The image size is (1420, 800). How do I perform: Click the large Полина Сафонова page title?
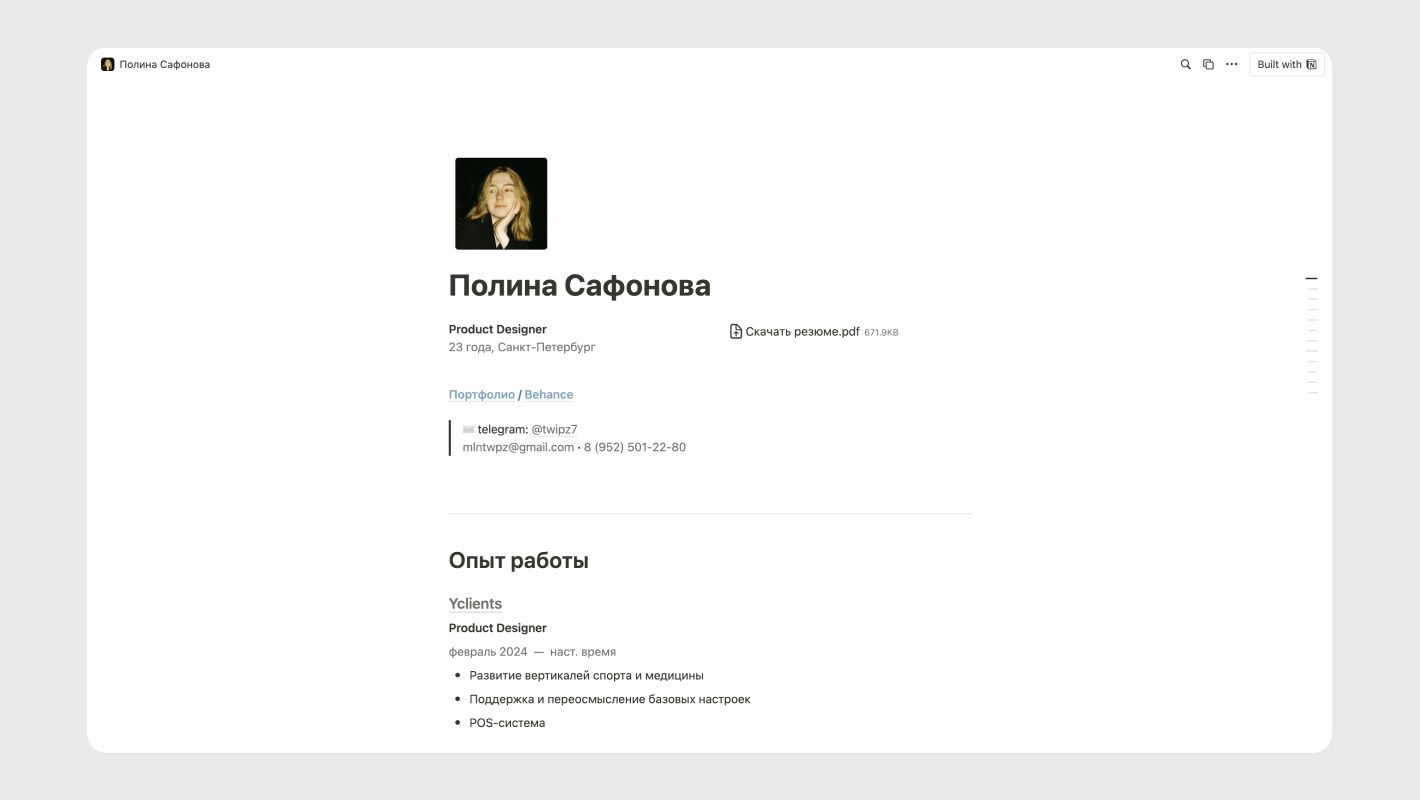point(579,286)
